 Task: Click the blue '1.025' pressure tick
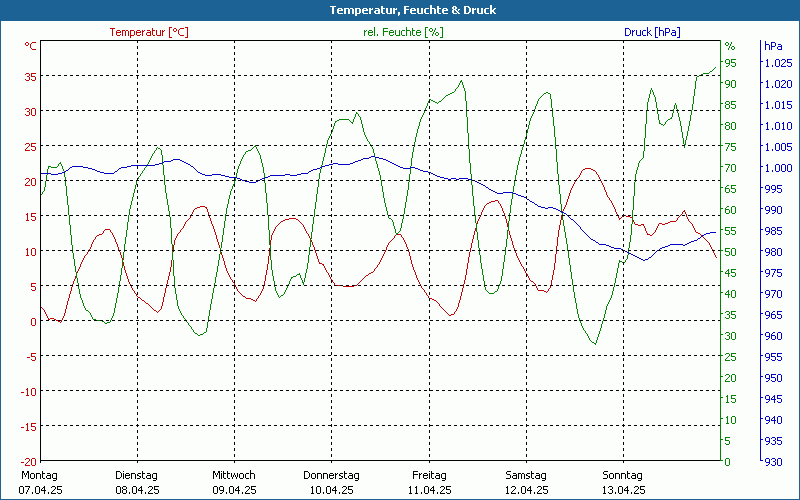click(x=778, y=63)
